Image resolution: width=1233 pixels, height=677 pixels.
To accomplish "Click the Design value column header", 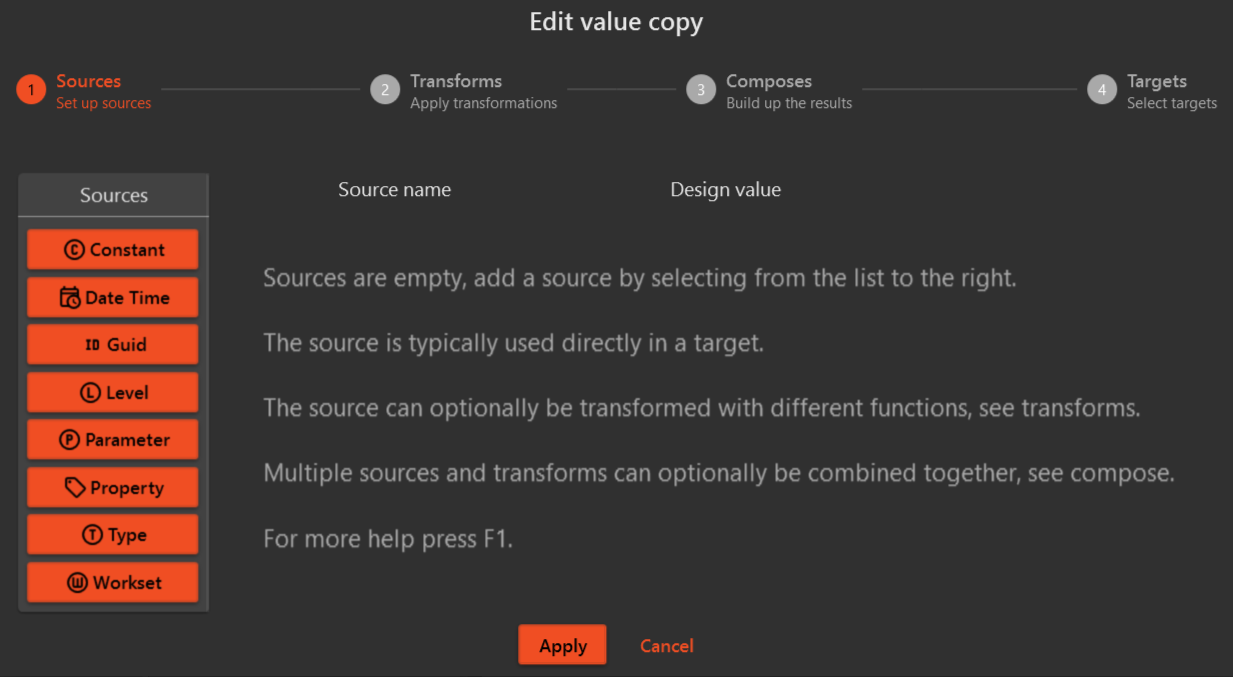I will [x=725, y=189].
